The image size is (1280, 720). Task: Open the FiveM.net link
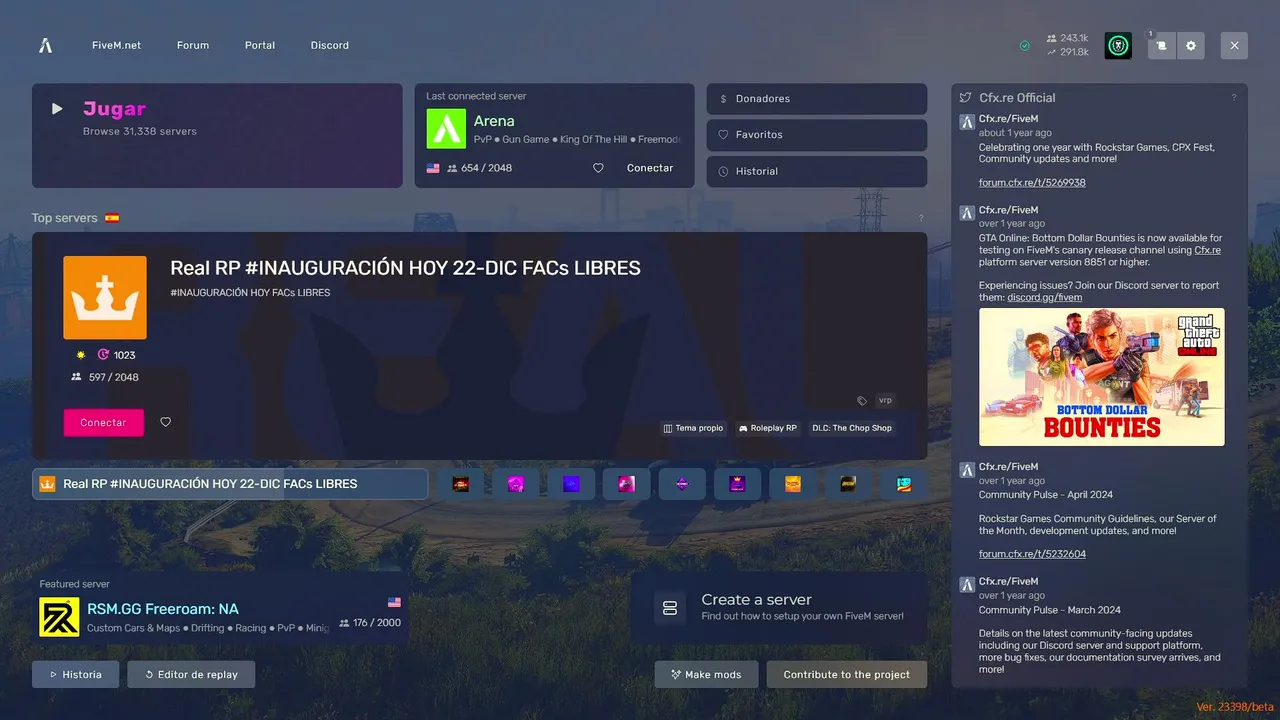click(116, 45)
